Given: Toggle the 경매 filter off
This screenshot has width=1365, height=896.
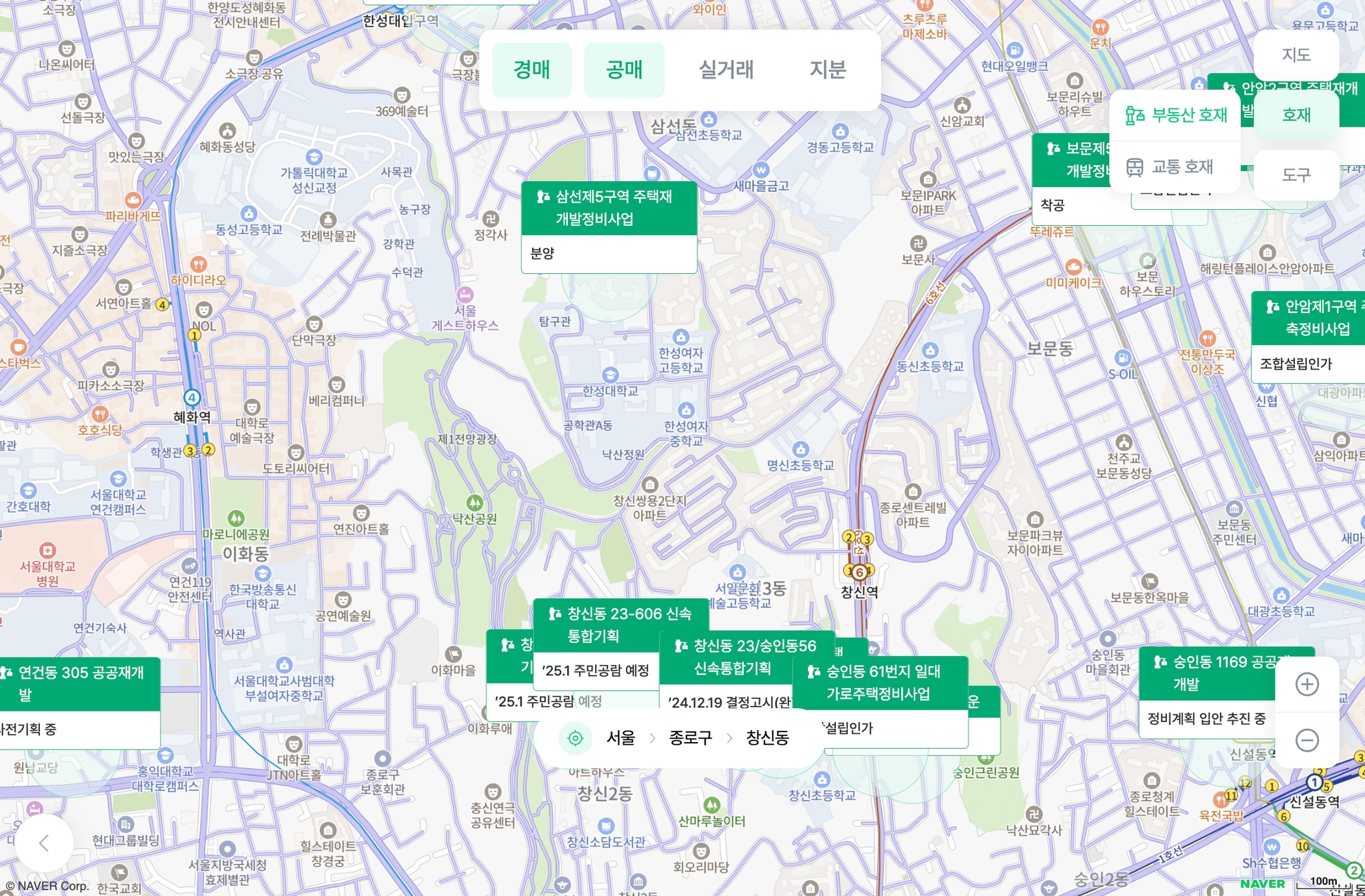Looking at the screenshot, I should click(532, 70).
